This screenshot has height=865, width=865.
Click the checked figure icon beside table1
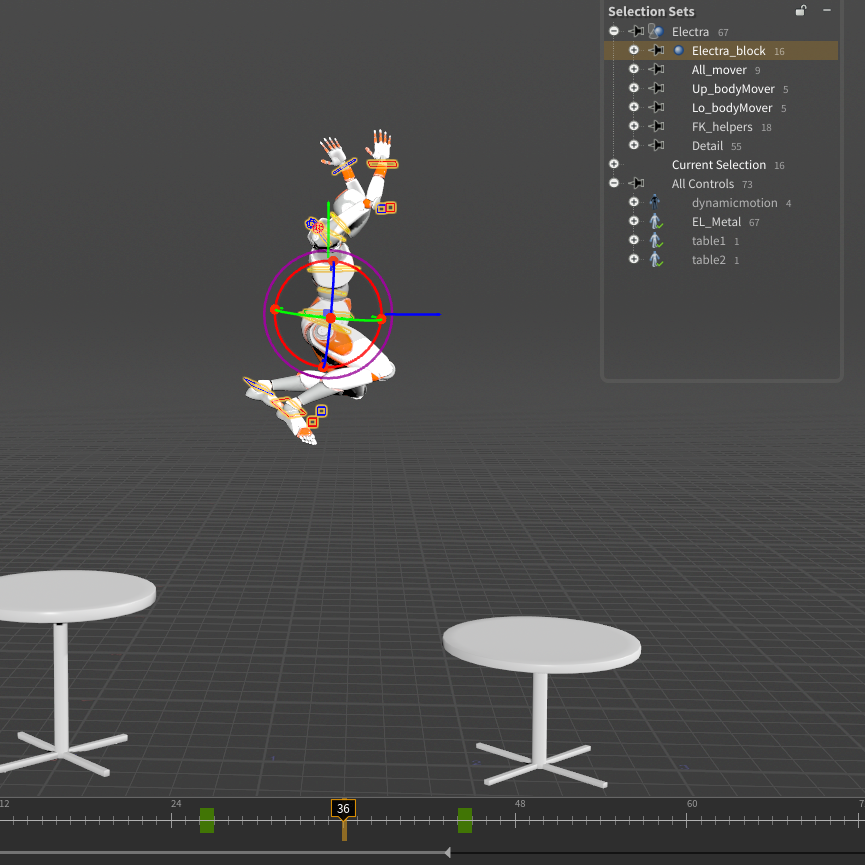point(656,241)
